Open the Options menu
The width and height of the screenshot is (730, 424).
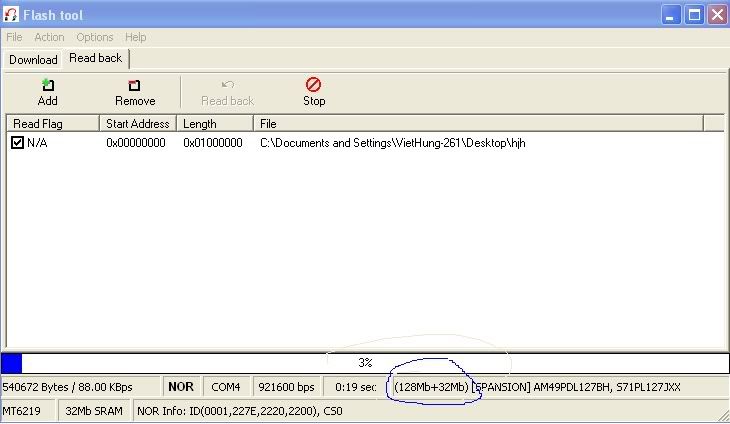pyautogui.click(x=95, y=37)
